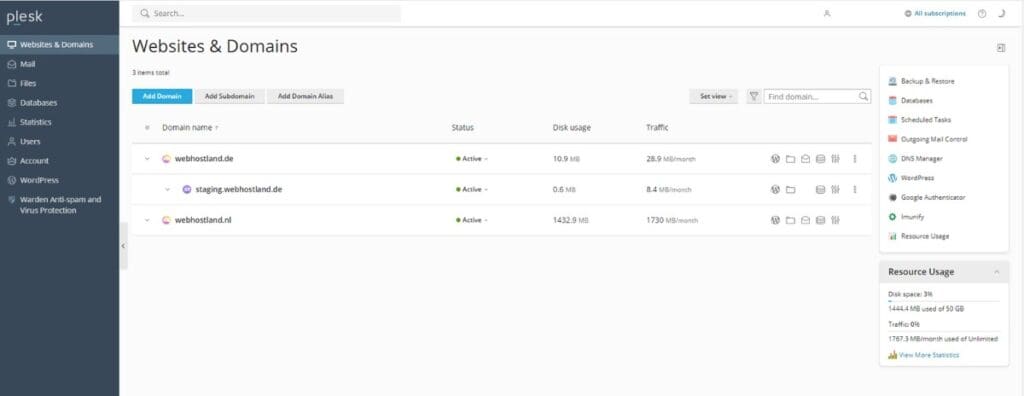Click the top Search field
The image size is (1024, 396).
tap(266, 13)
